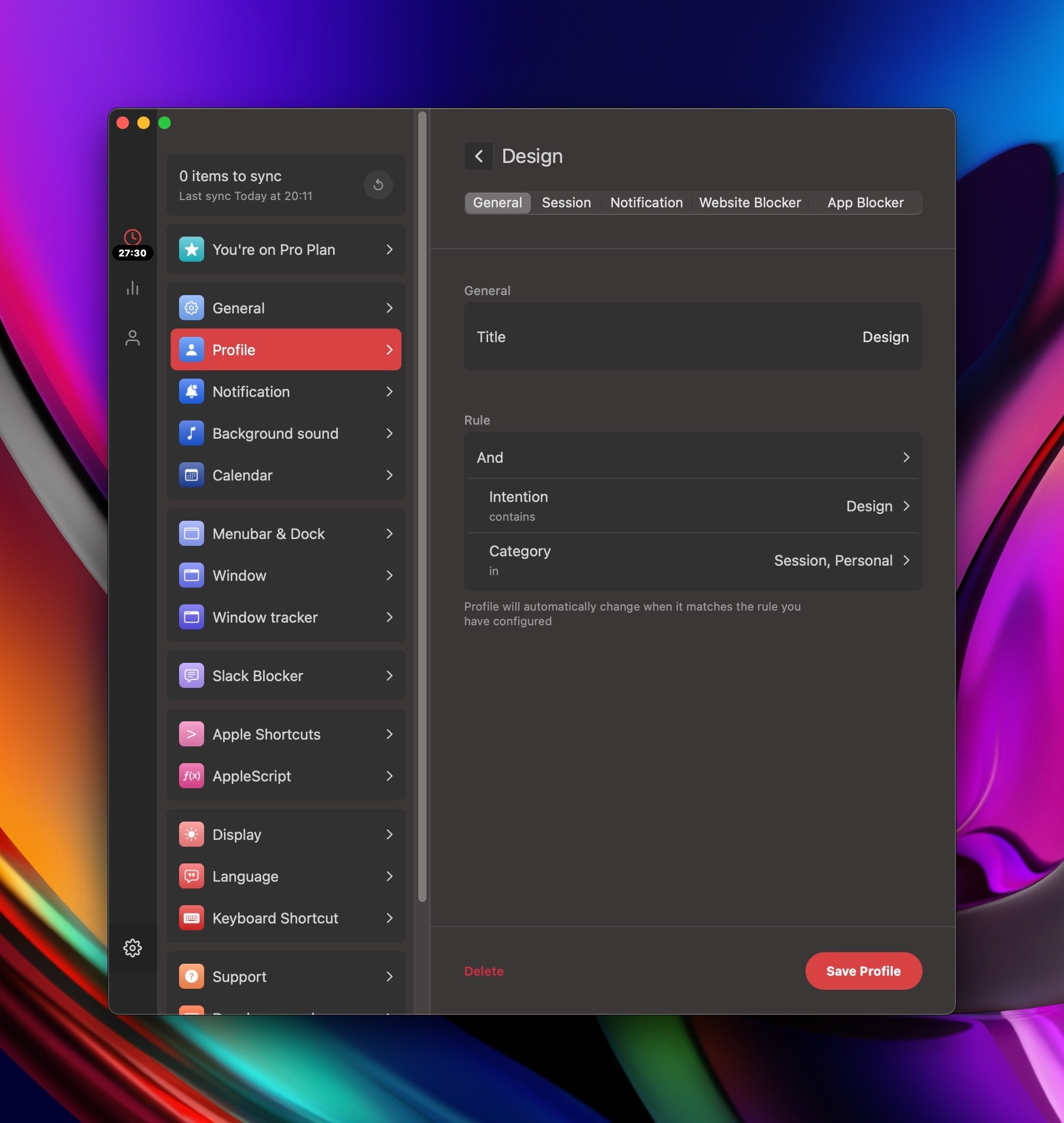The width and height of the screenshot is (1064, 1123).
Task: Click the red Delete link
Action: [x=483, y=971]
